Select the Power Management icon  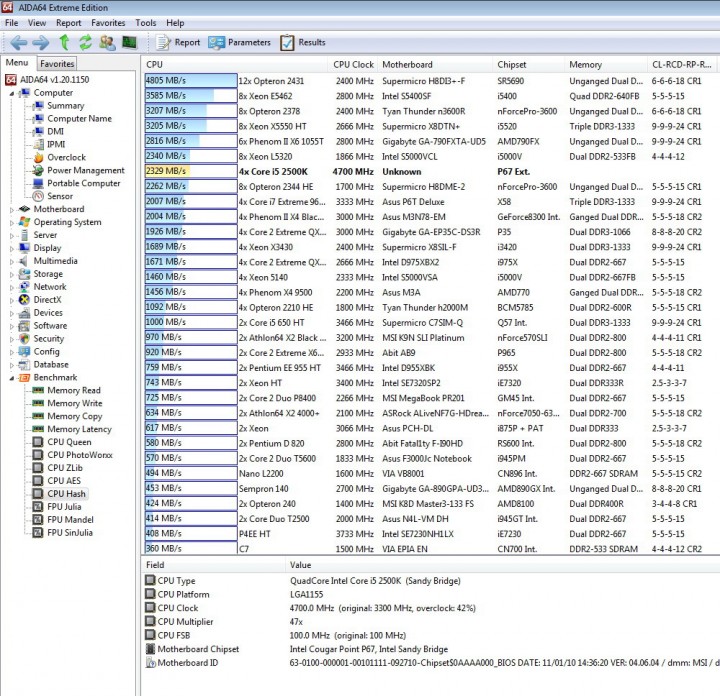click(39, 170)
